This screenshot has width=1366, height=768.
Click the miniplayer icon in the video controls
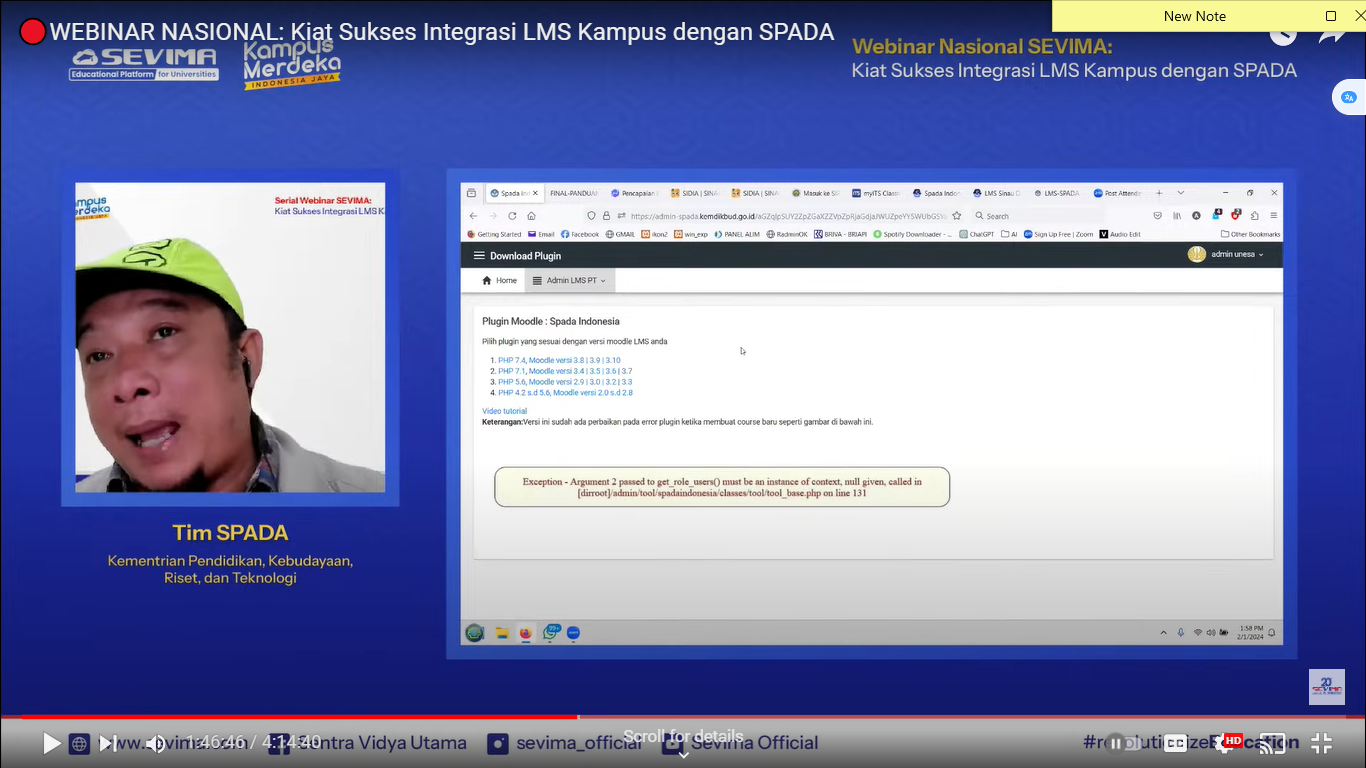pyautogui.click(x=1271, y=742)
